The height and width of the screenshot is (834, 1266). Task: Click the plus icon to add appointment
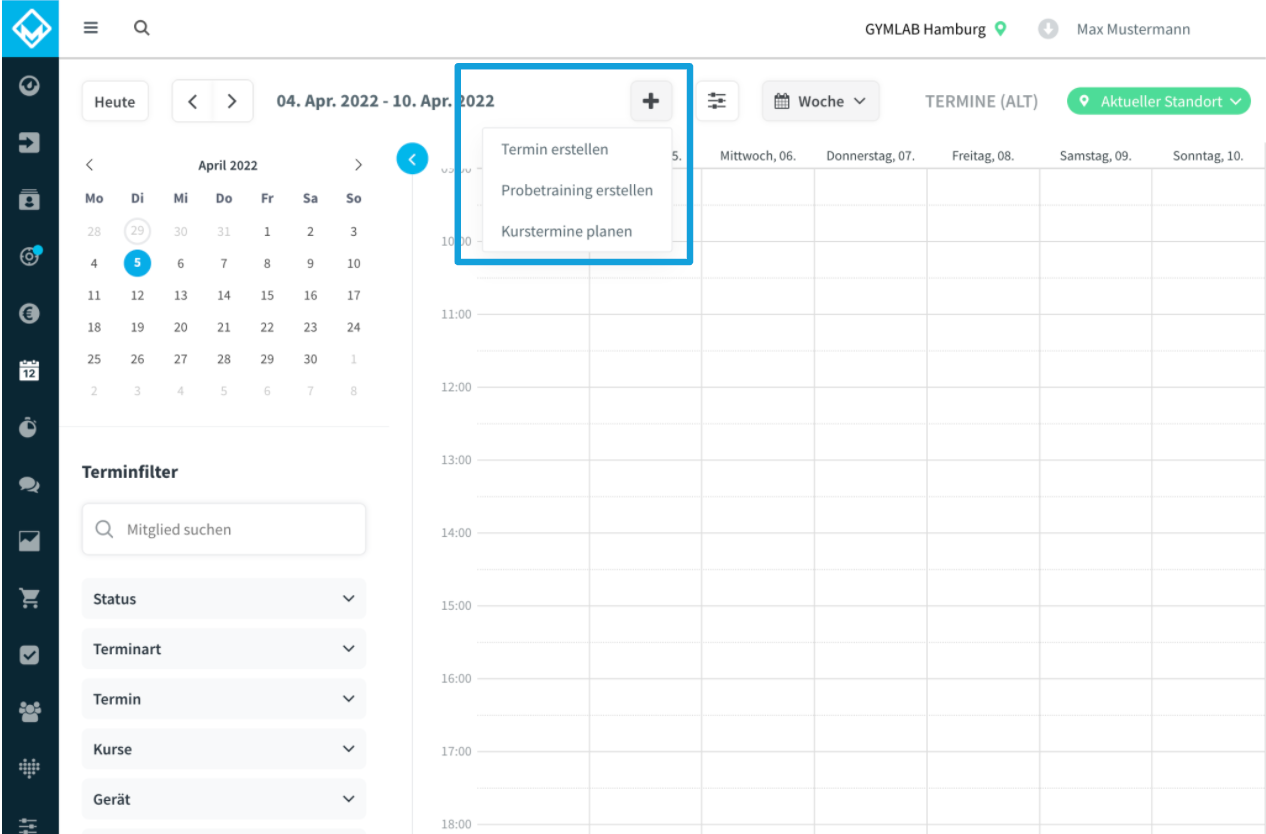tap(651, 101)
